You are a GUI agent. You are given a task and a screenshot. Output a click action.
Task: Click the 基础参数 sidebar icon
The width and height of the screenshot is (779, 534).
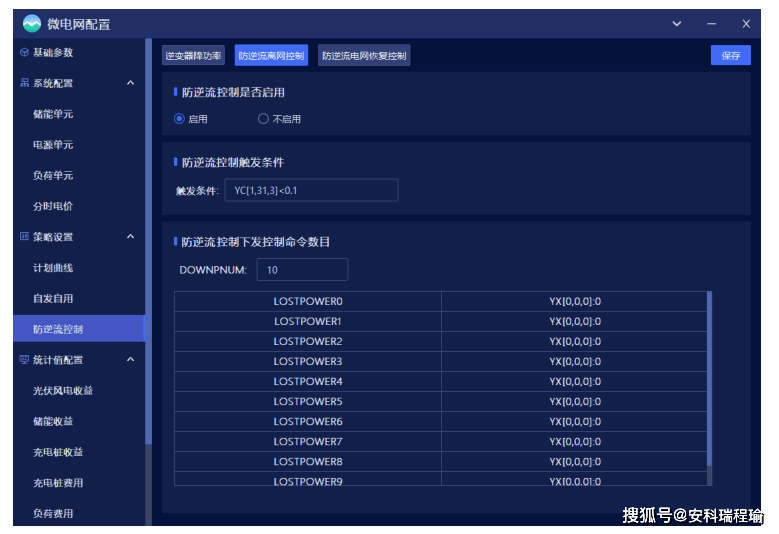[24, 52]
